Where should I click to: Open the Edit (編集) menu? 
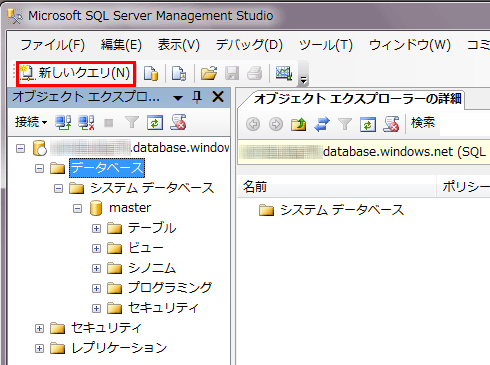coord(121,45)
